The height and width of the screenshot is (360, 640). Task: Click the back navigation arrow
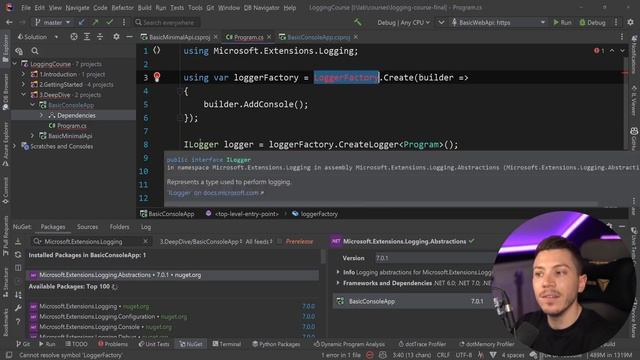(x=9, y=22)
